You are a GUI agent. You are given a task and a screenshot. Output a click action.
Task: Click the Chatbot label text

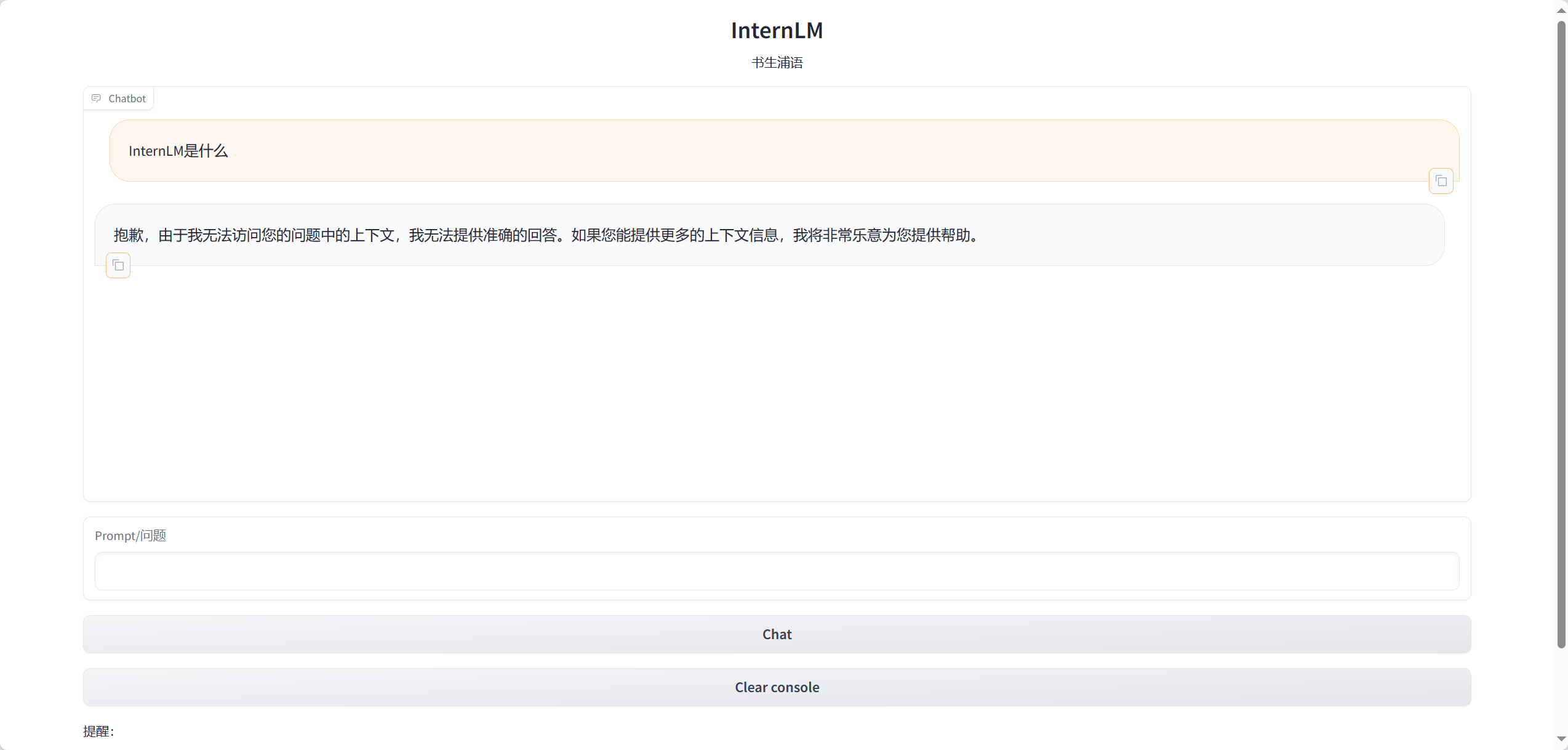click(x=127, y=99)
